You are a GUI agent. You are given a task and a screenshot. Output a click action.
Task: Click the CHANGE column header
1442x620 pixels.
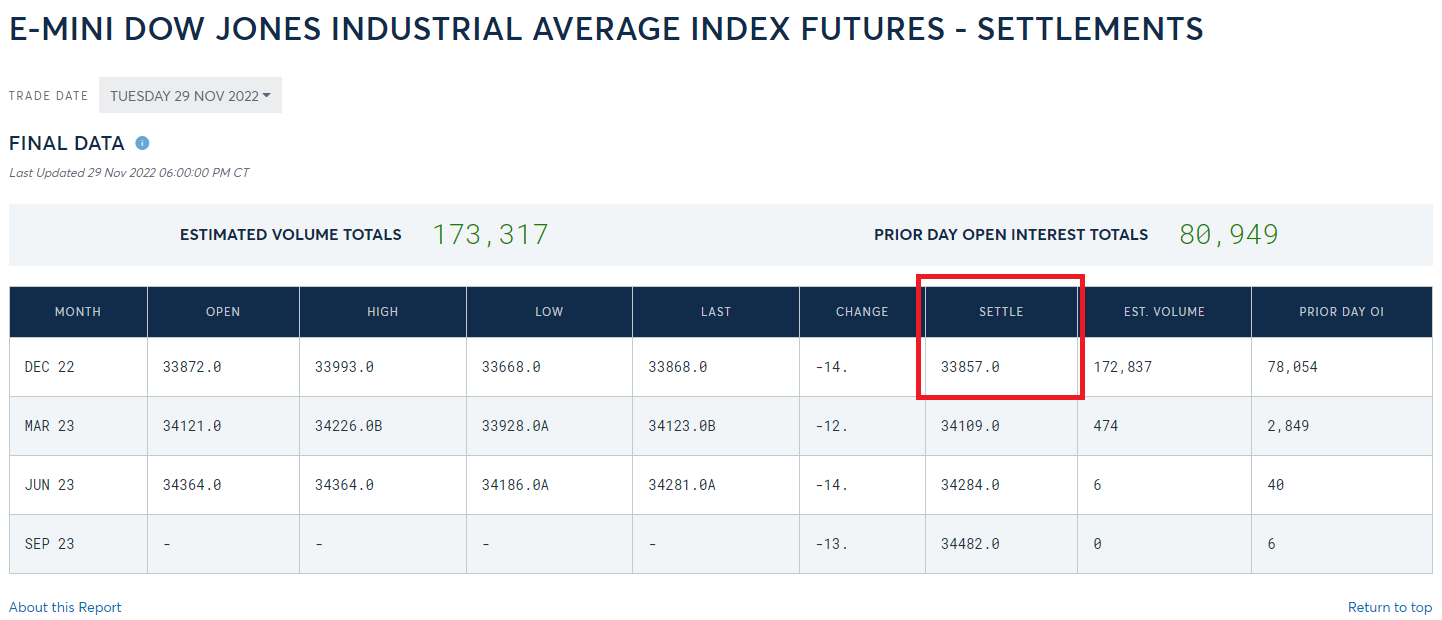point(862,312)
